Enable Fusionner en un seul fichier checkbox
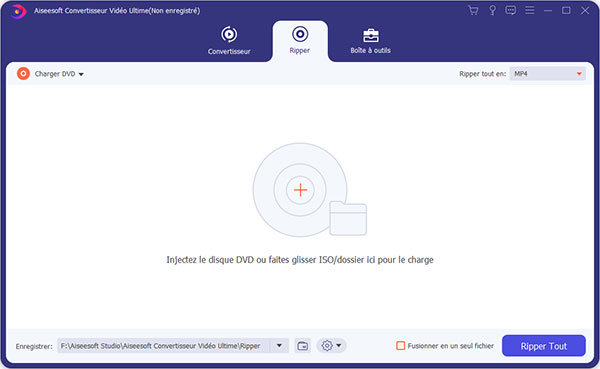The image size is (600, 369). tap(401, 346)
